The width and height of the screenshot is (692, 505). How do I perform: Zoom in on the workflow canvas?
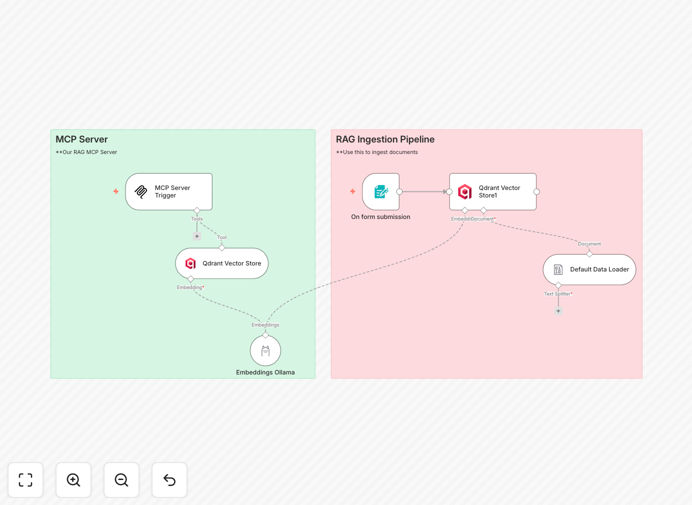coord(74,480)
